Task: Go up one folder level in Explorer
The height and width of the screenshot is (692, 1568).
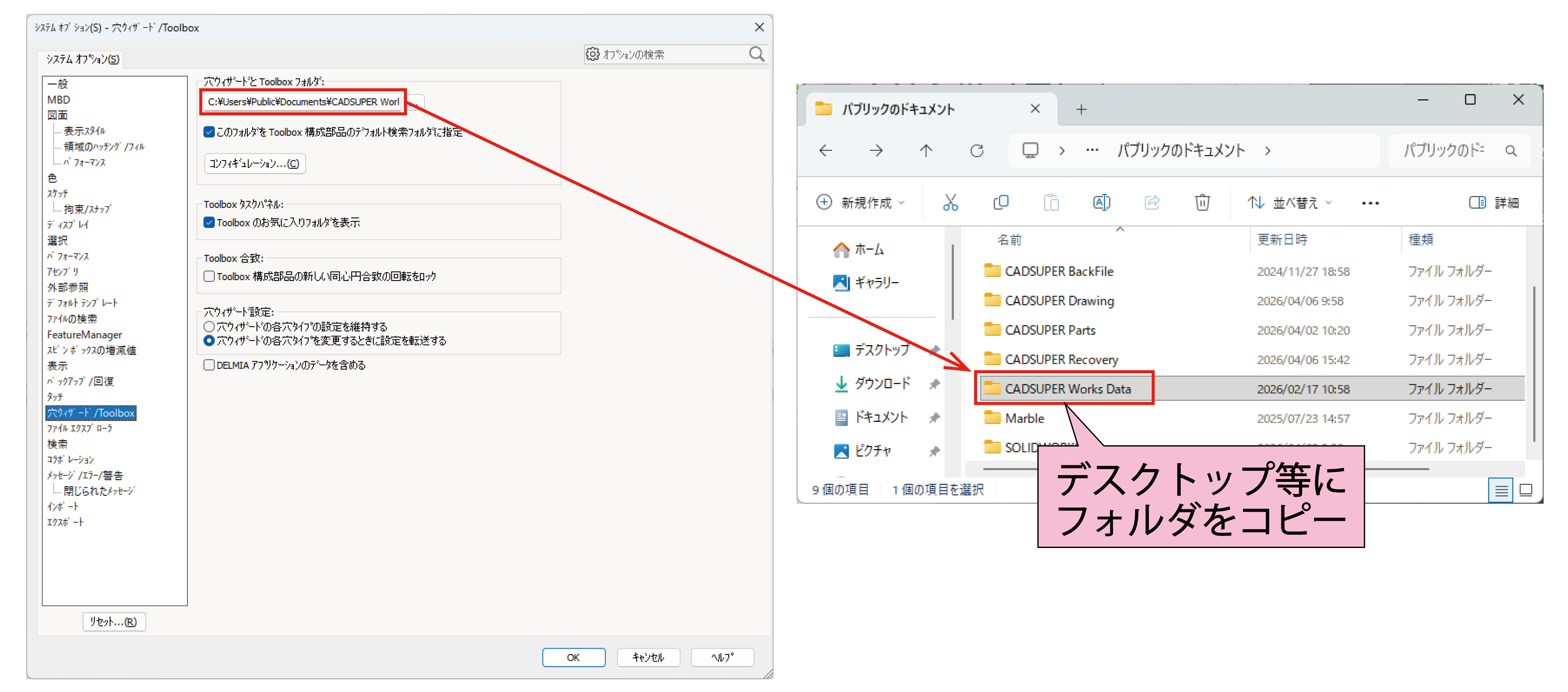Action: click(x=926, y=150)
